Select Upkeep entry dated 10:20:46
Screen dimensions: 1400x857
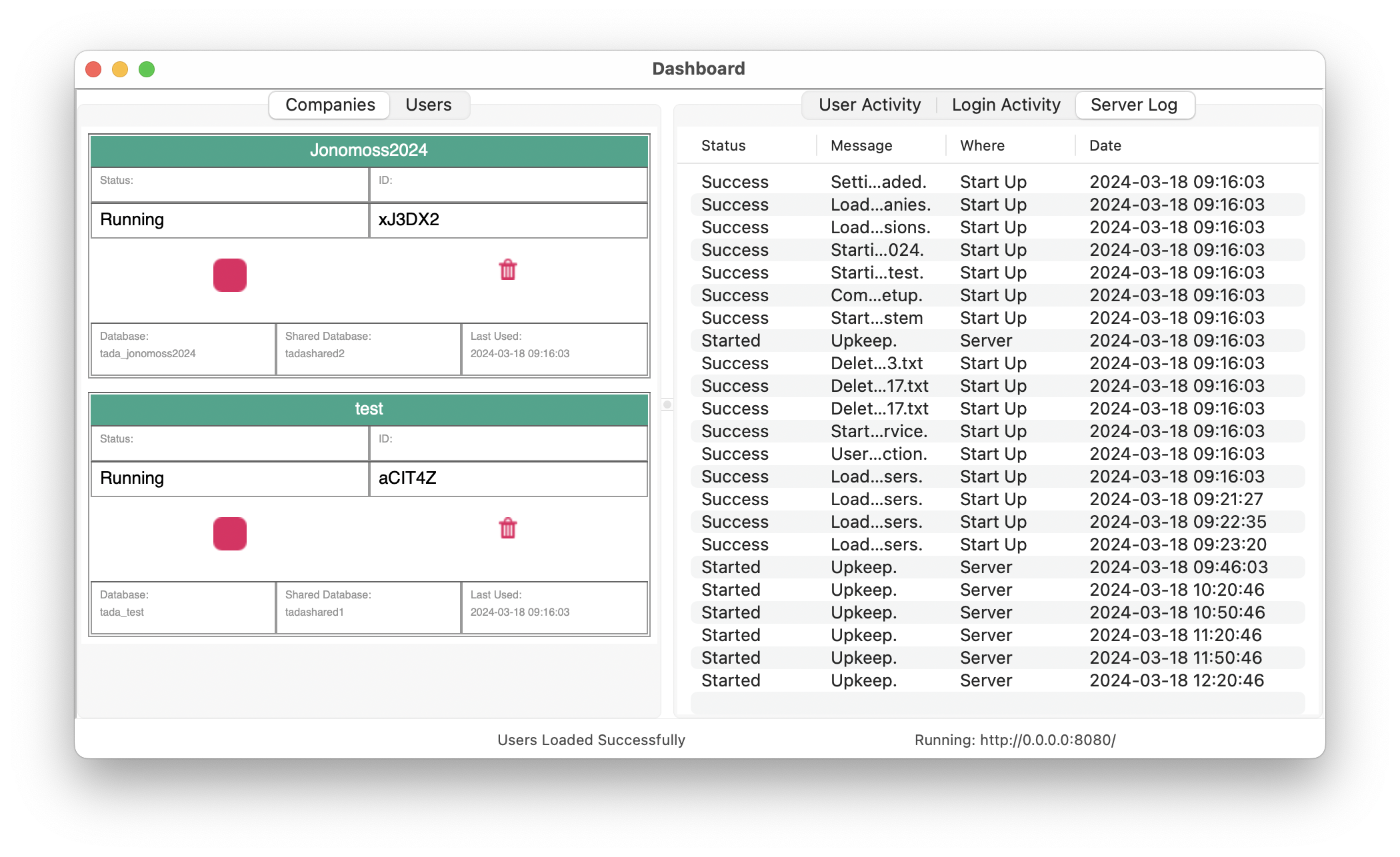point(997,590)
